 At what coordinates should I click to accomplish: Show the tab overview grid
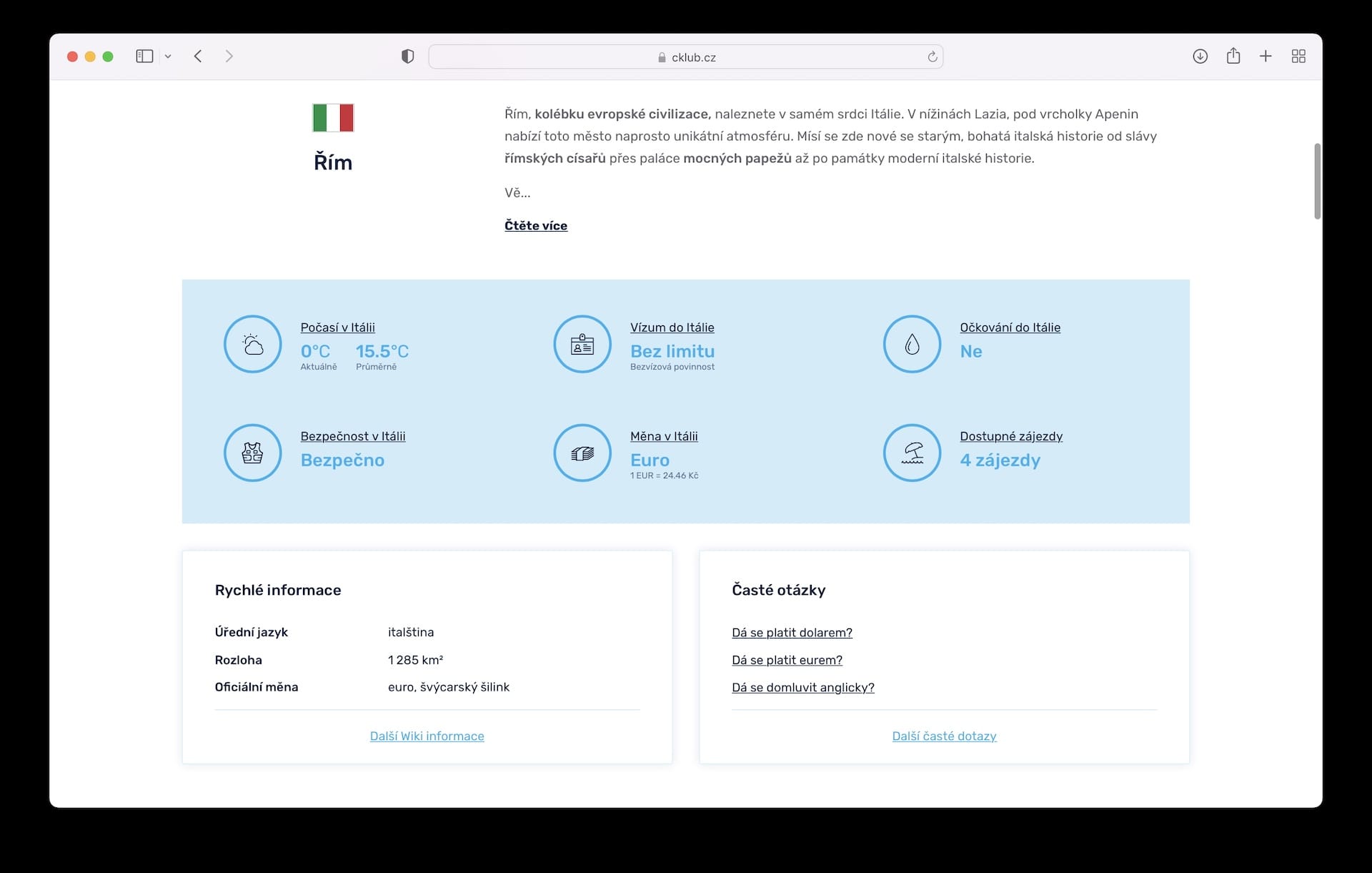pos(1298,56)
